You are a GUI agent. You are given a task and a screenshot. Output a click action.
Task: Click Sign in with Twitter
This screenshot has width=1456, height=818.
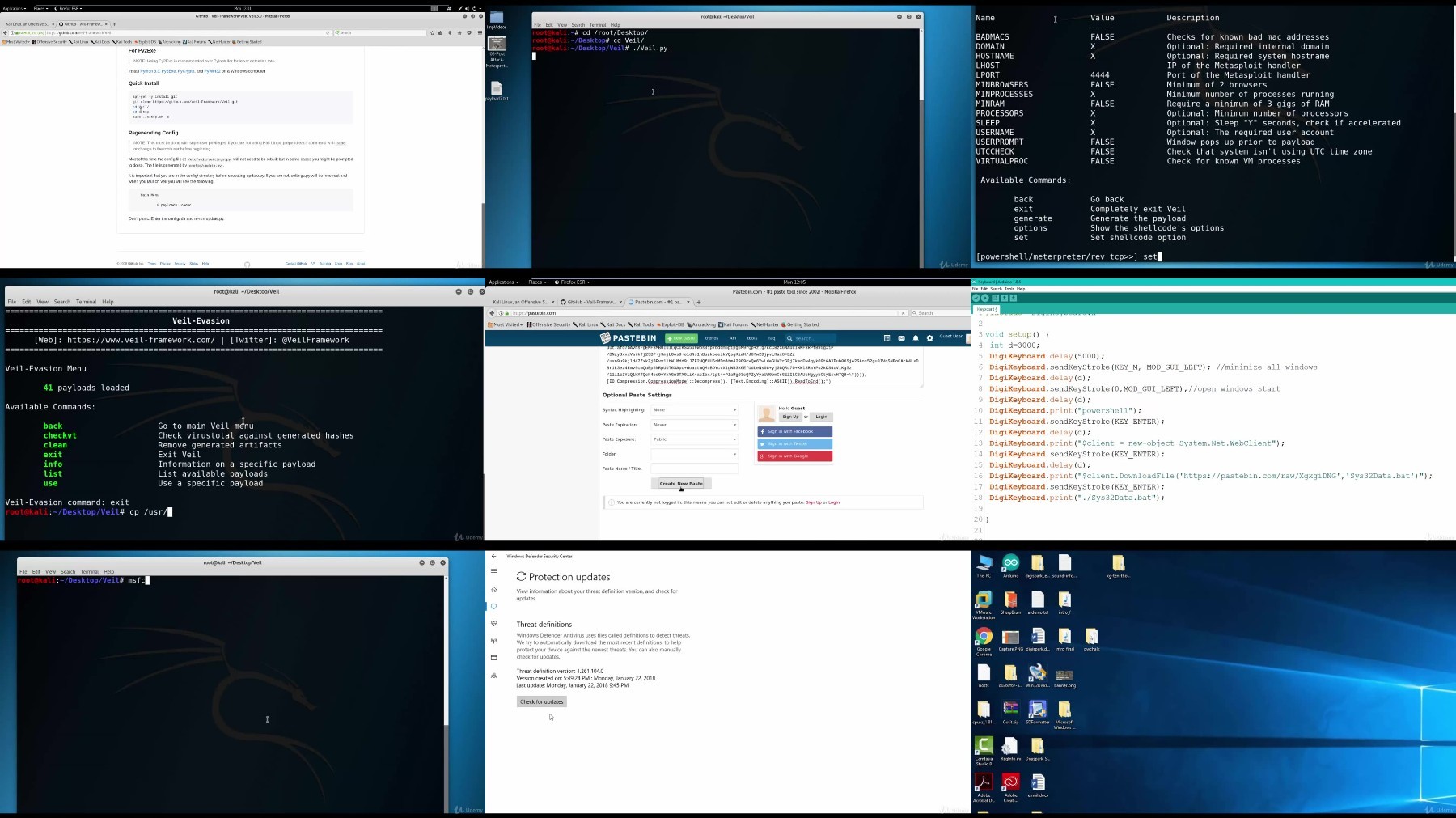[794, 443]
